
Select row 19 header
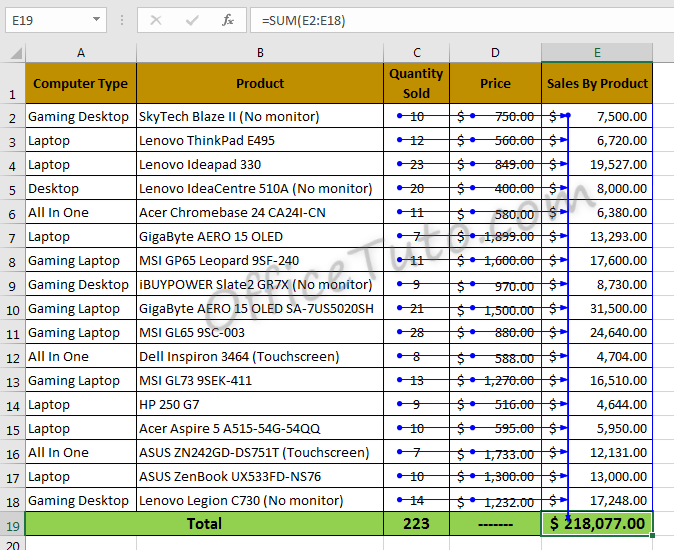pyautogui.click(x=12, y=524)
